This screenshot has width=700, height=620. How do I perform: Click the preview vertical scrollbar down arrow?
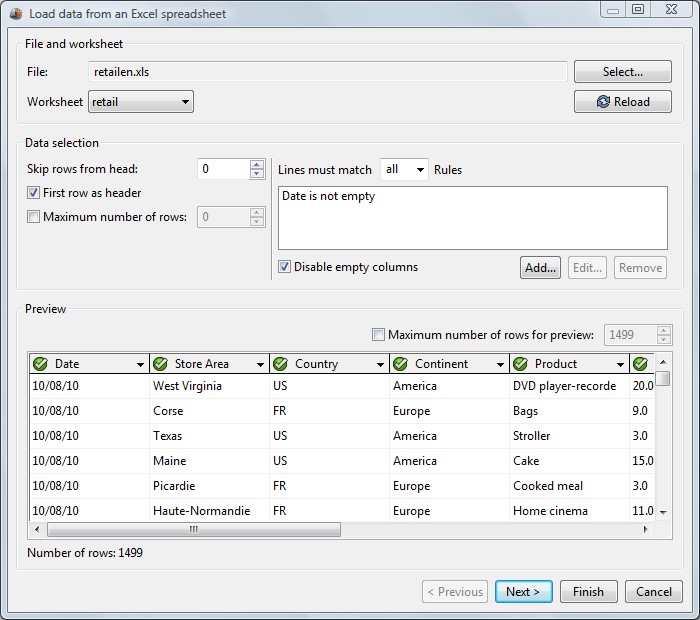click(663, 512)
